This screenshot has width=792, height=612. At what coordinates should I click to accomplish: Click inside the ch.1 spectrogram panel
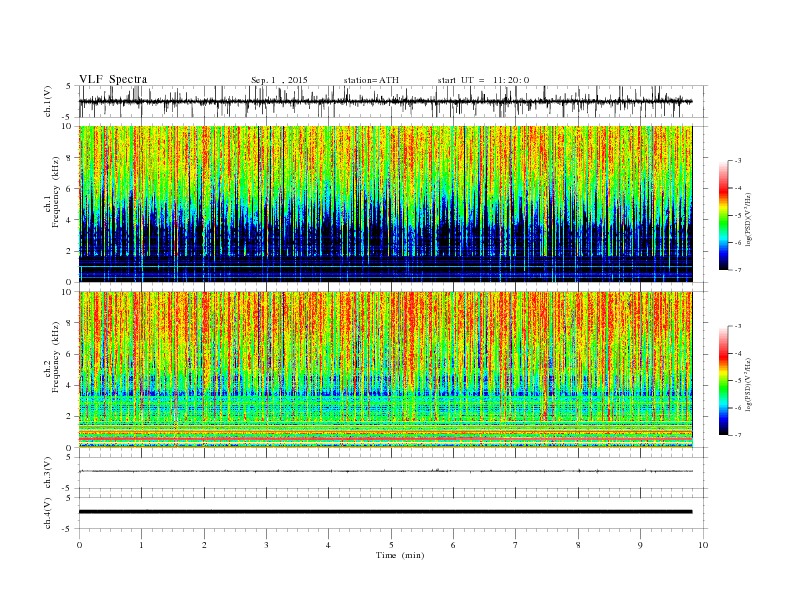click(x=385, y=204)
